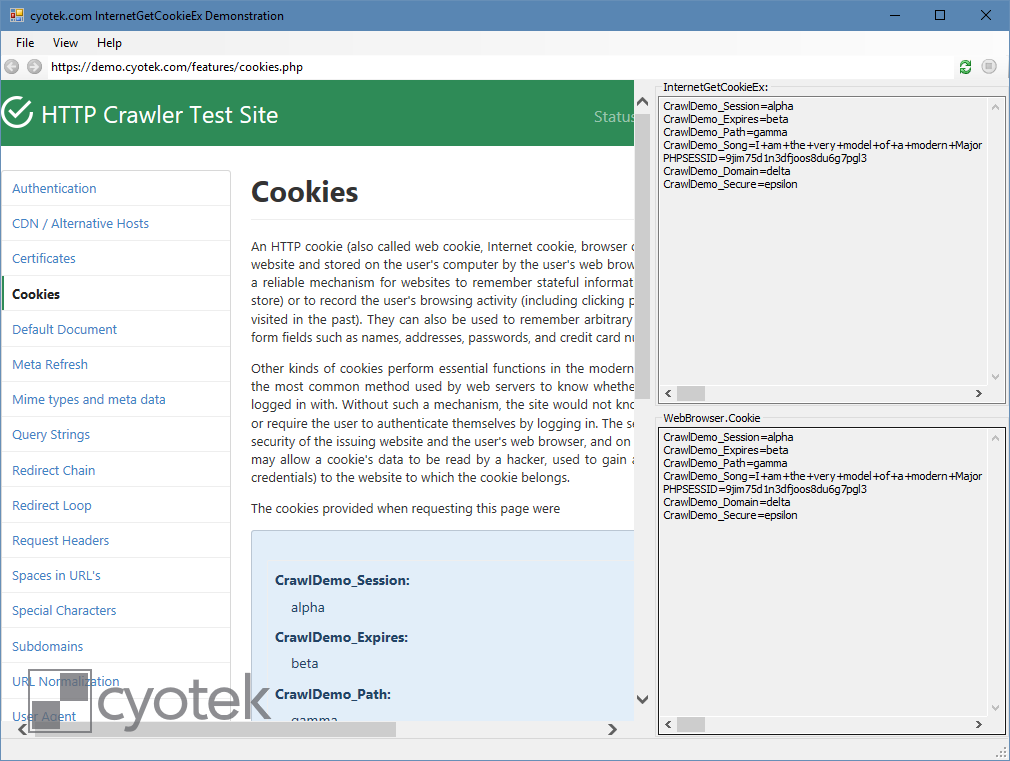Open the CDN / Alternative Hosts link

pyautogui.click(x=81, y=224)
